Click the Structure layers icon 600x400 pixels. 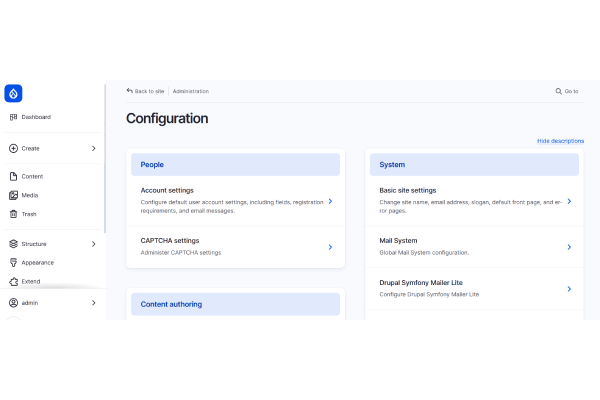(13, 244)
